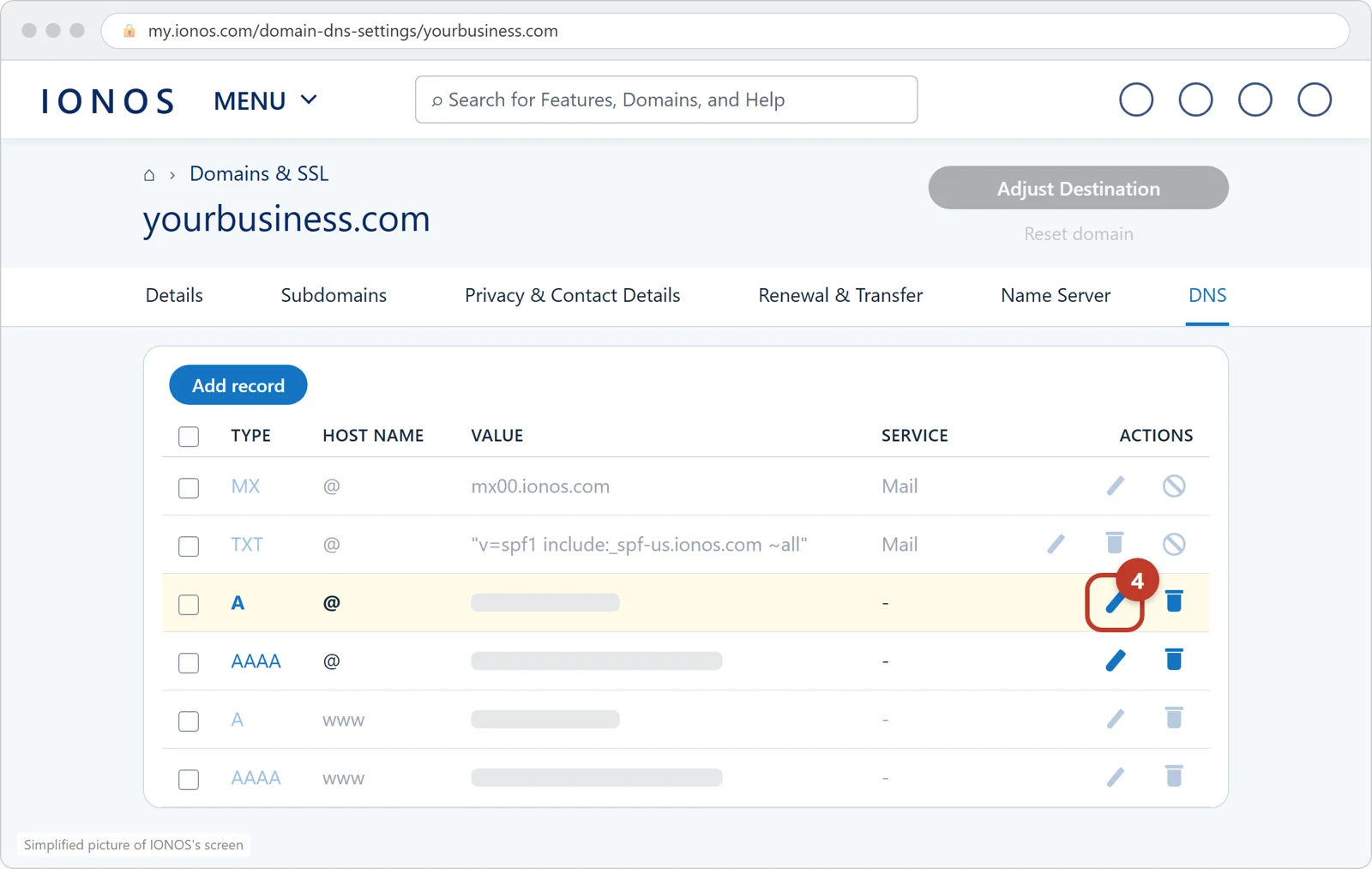Image resolution: width=1372 pixels, height=869 pixels.
Task: Click the Add record button
Action: click(x=238, y=385)
